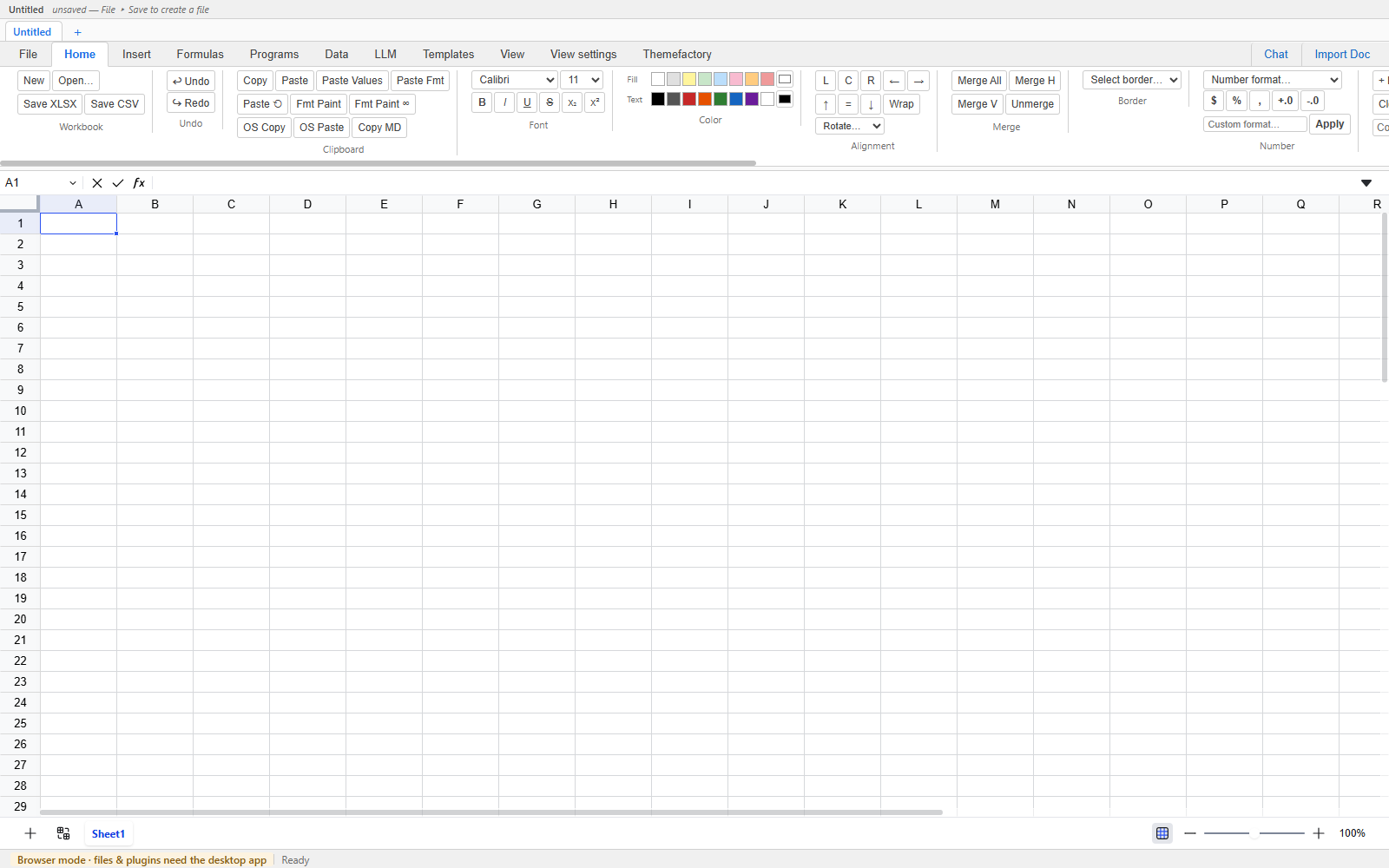This screenshot has width=1389, height=868.
Task: Click the Save XLSX button
Action: pos(50,104)
